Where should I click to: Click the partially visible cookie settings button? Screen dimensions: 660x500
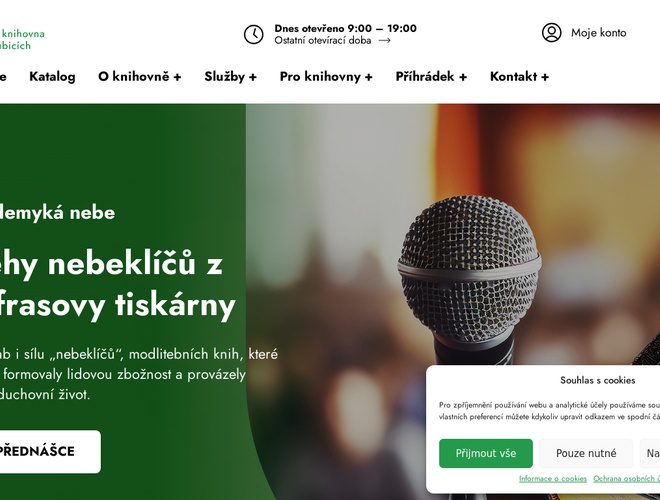click(650, 453)
